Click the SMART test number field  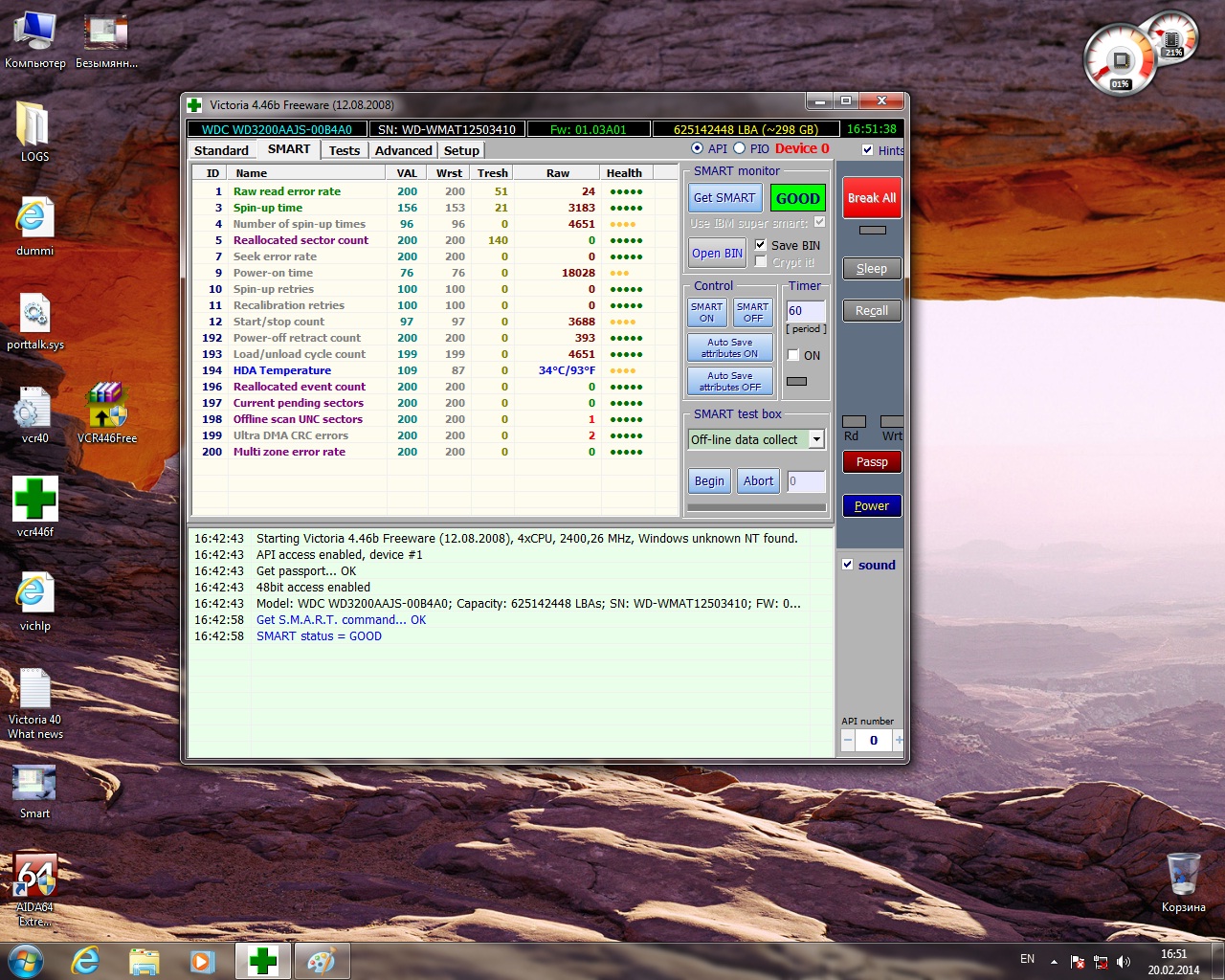(806, 481)
